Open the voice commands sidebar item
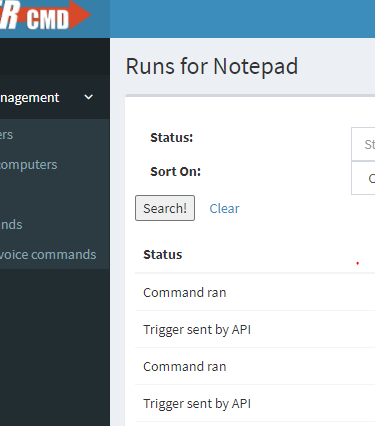Screen dimensions: 375x426 [48, 255]
